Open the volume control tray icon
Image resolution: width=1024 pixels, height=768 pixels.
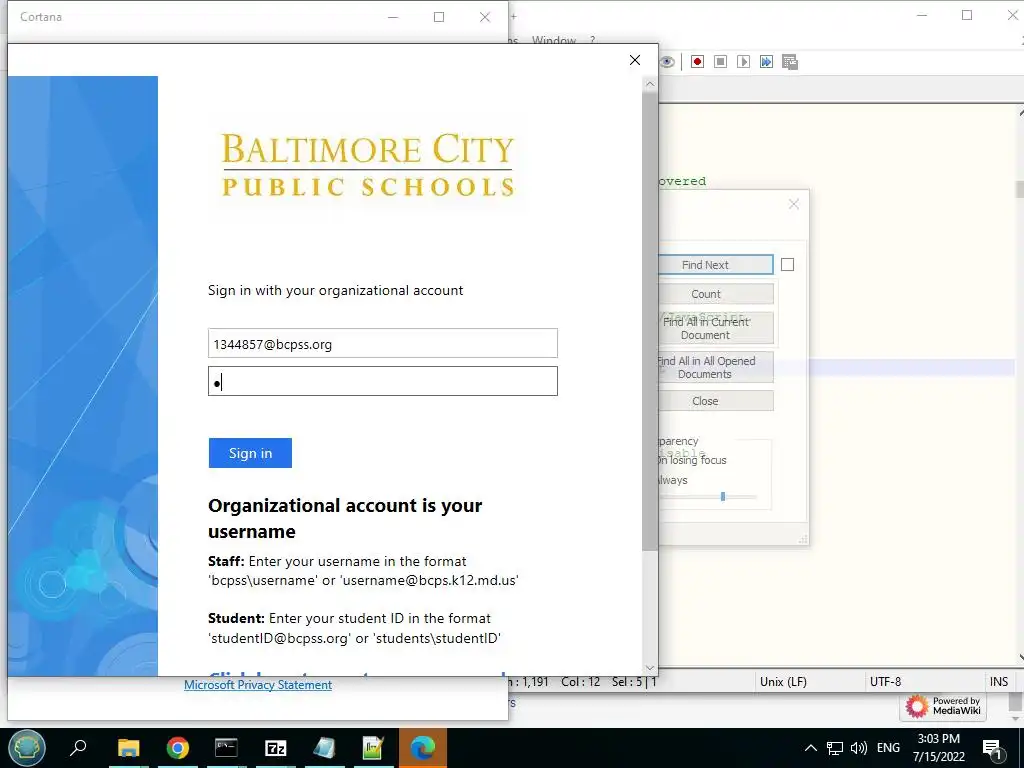pyautogui.click(x=859, y=748)
